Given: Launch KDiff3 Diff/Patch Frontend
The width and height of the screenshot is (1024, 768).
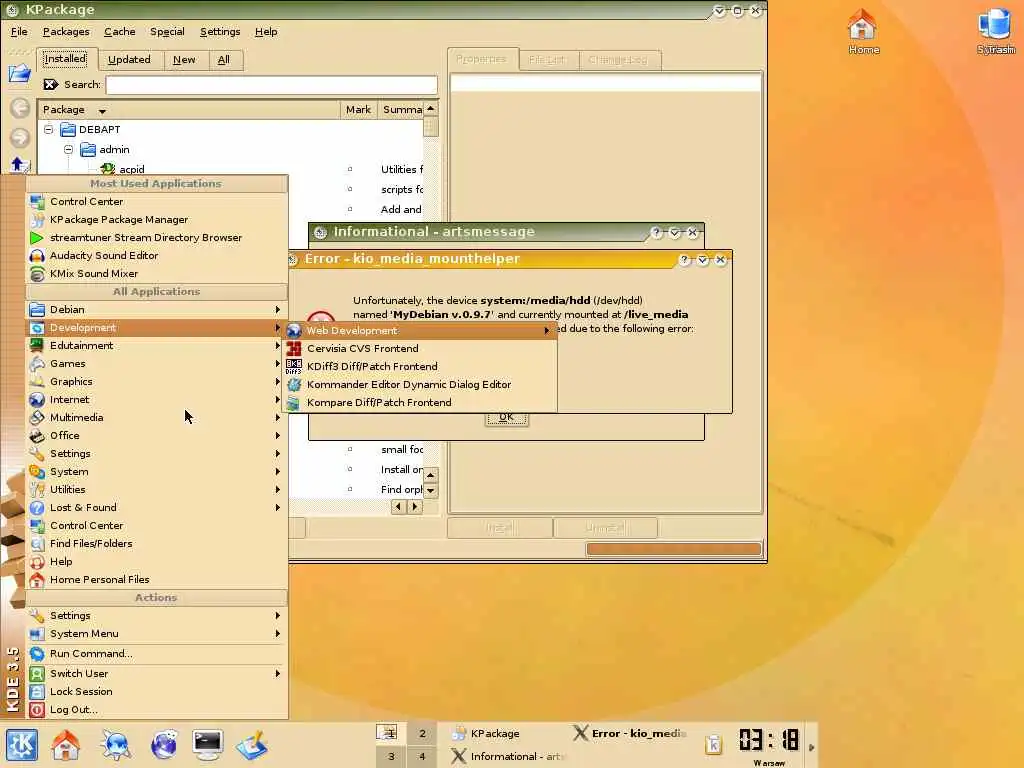Looking at the screenshot, I should (420, 366).
